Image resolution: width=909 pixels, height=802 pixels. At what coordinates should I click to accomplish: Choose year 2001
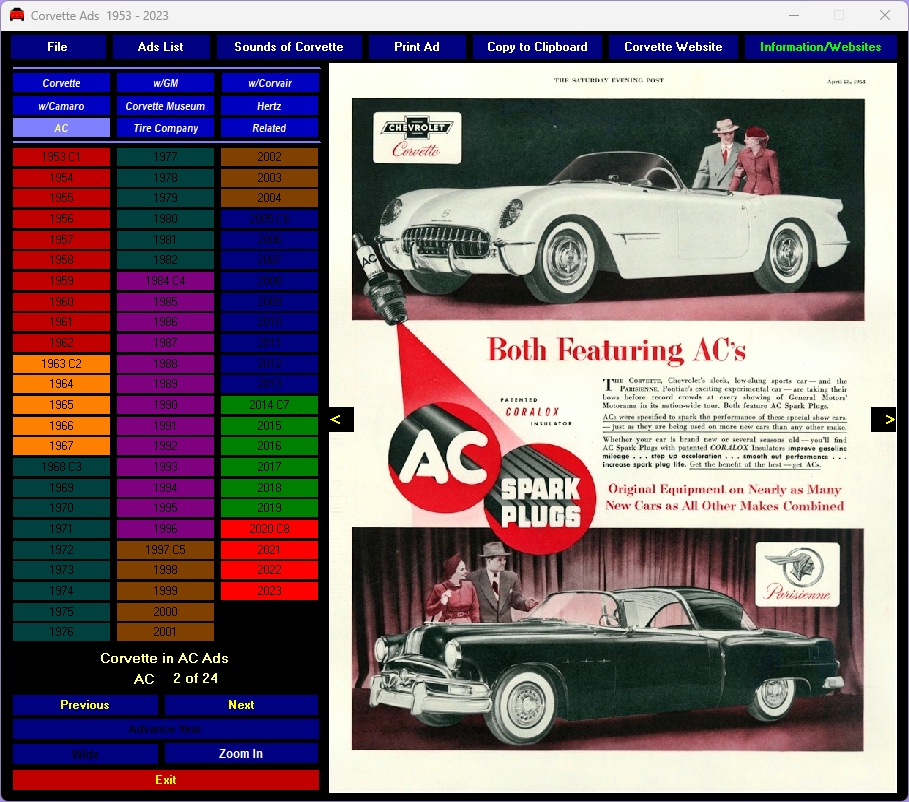pos(165,632)
